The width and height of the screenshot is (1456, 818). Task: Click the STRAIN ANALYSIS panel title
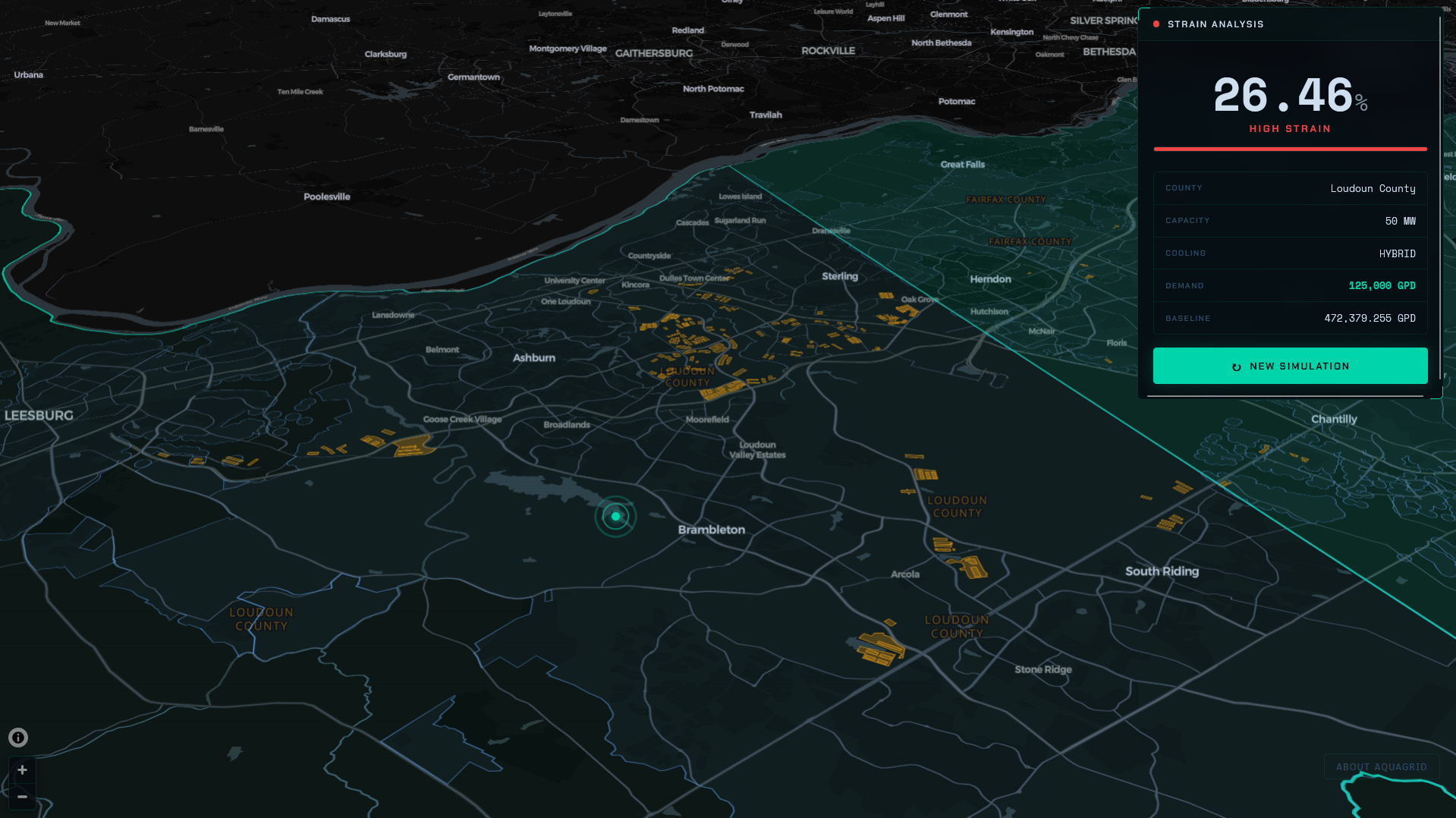pyautogui.click(x=1215, y=24)
